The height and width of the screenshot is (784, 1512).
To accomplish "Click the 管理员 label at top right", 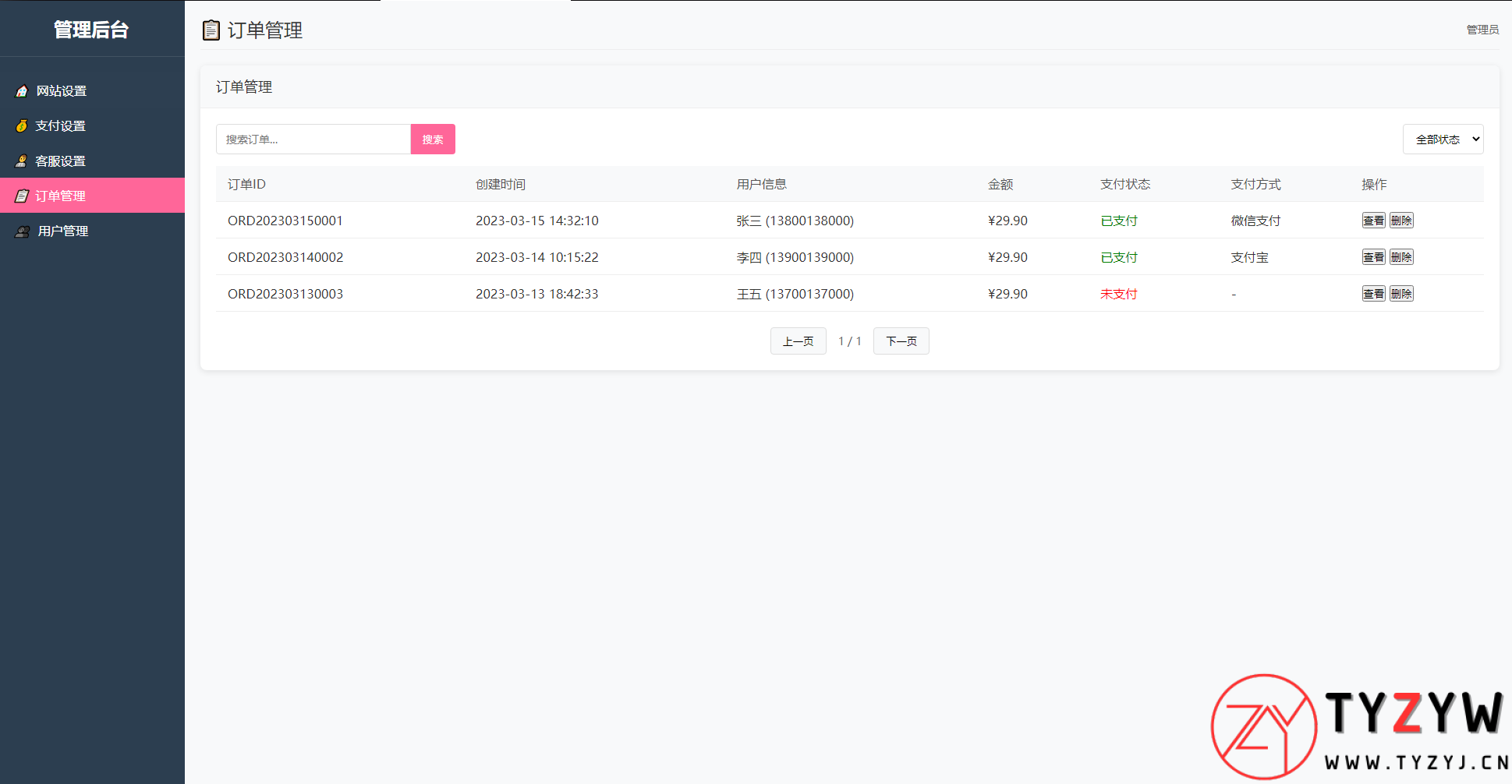I will point(1482,30).
